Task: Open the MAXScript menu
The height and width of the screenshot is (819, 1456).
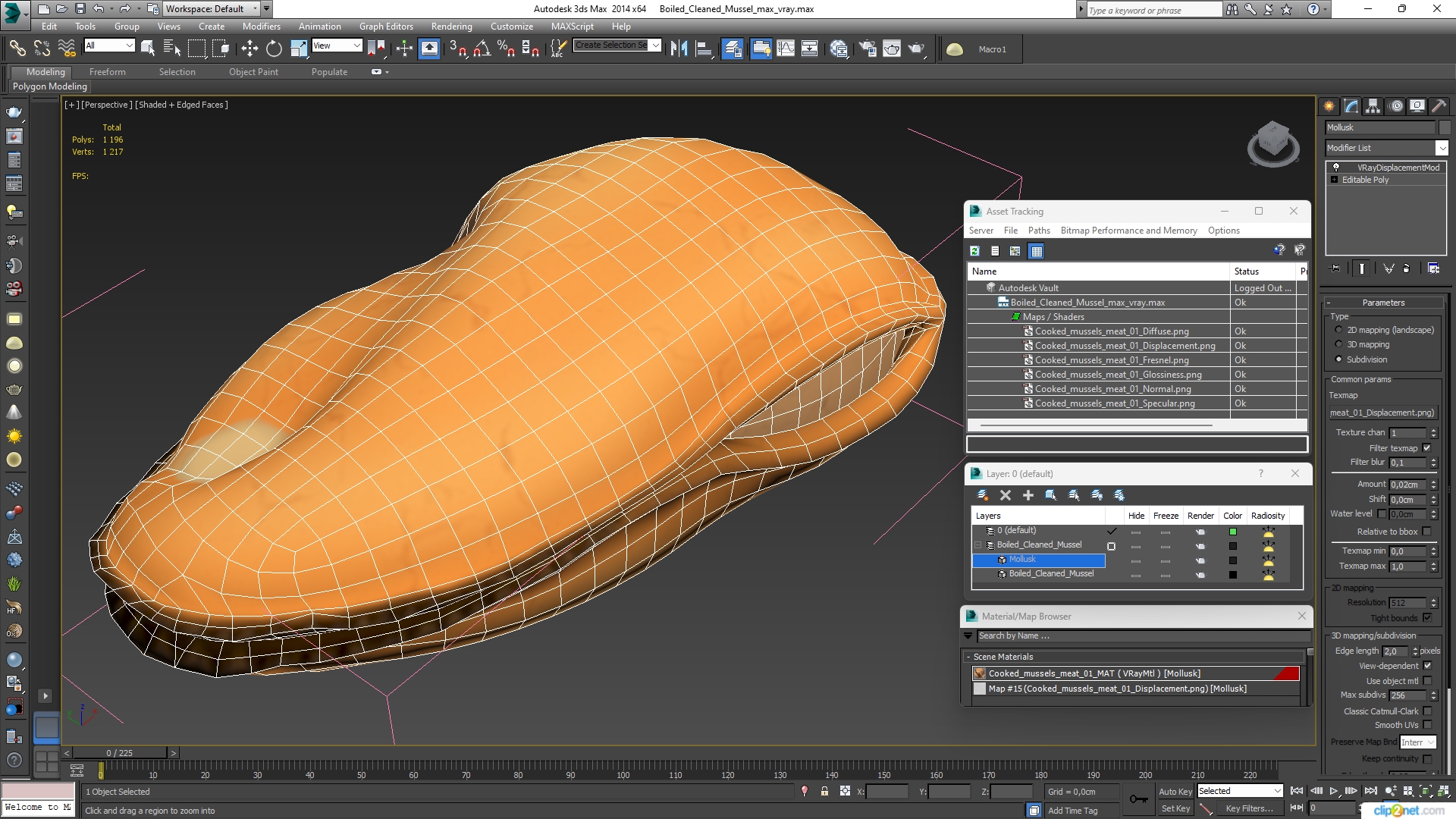Action: [x=572, y=26]
